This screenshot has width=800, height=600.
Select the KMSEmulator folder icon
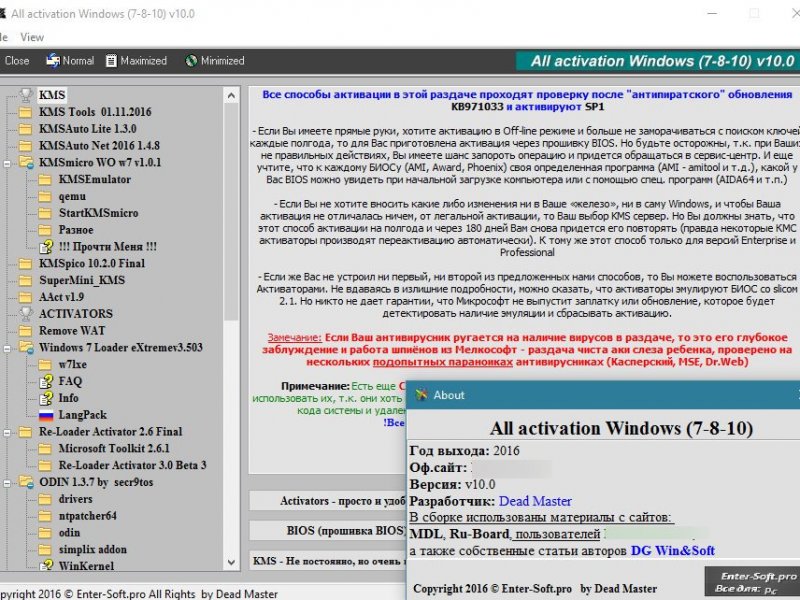pyautogui.click(x=45, y=180)
